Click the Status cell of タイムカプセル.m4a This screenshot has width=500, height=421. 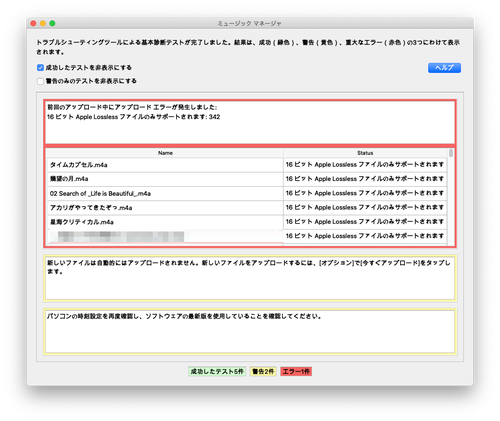[365, 165]
